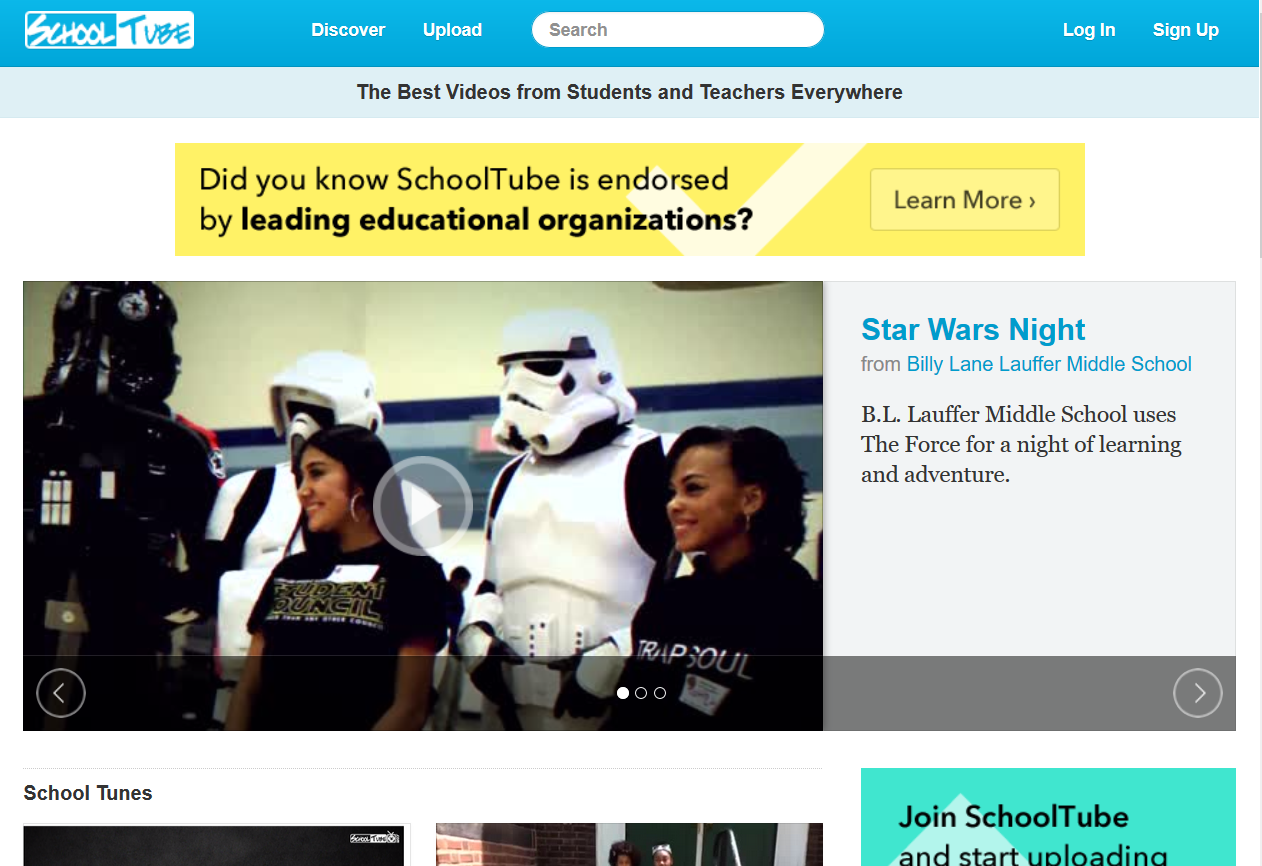This screenshot has height=866, width=1262.
Task: Select the second carousel dot
Action: (x=641, y=693)
